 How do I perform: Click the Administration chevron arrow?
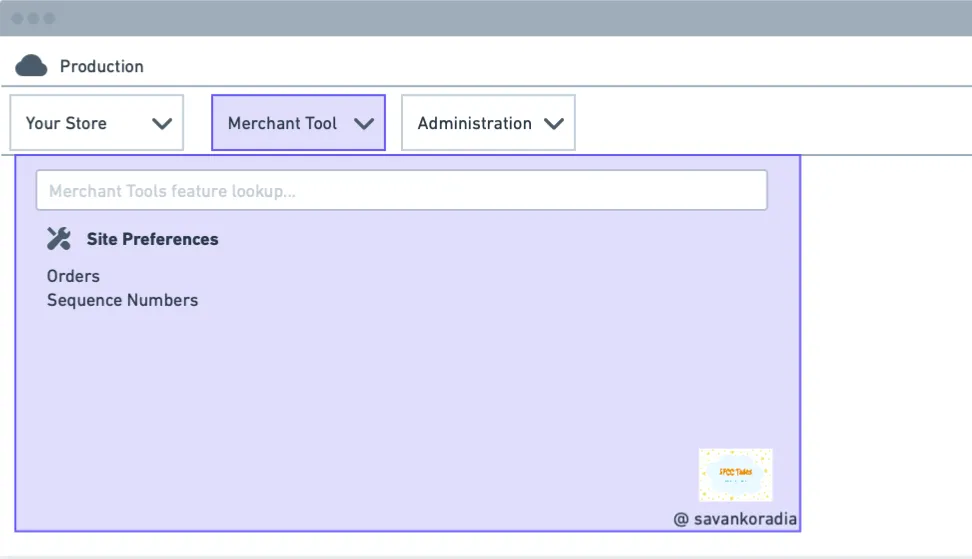[x=554, y=123]
